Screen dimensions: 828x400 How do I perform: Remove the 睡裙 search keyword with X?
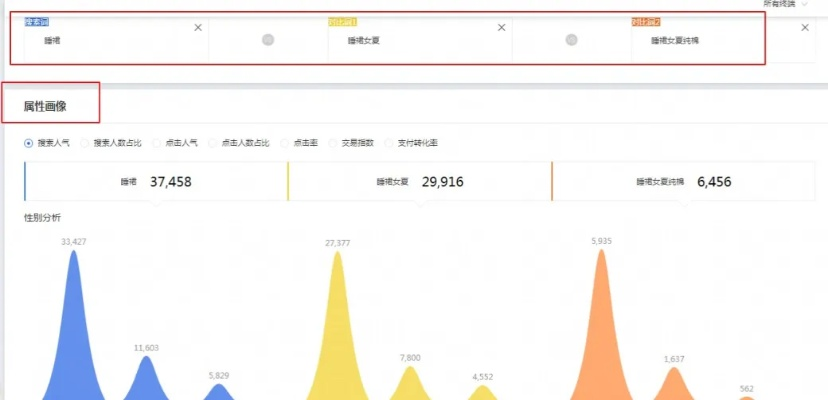coord(197,28)
